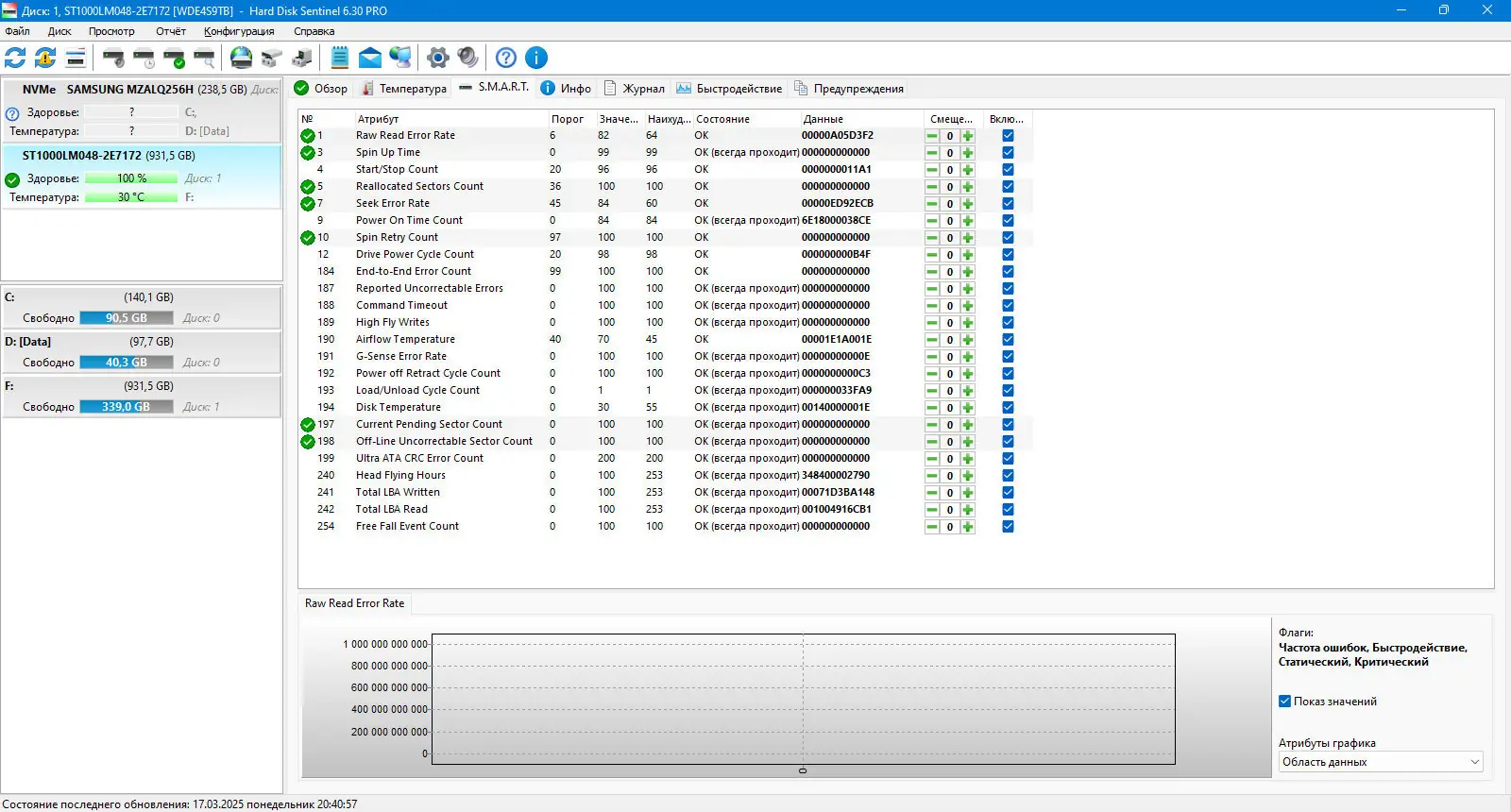Open the blue notepad report icon
1511x812 pixels.
340,58
